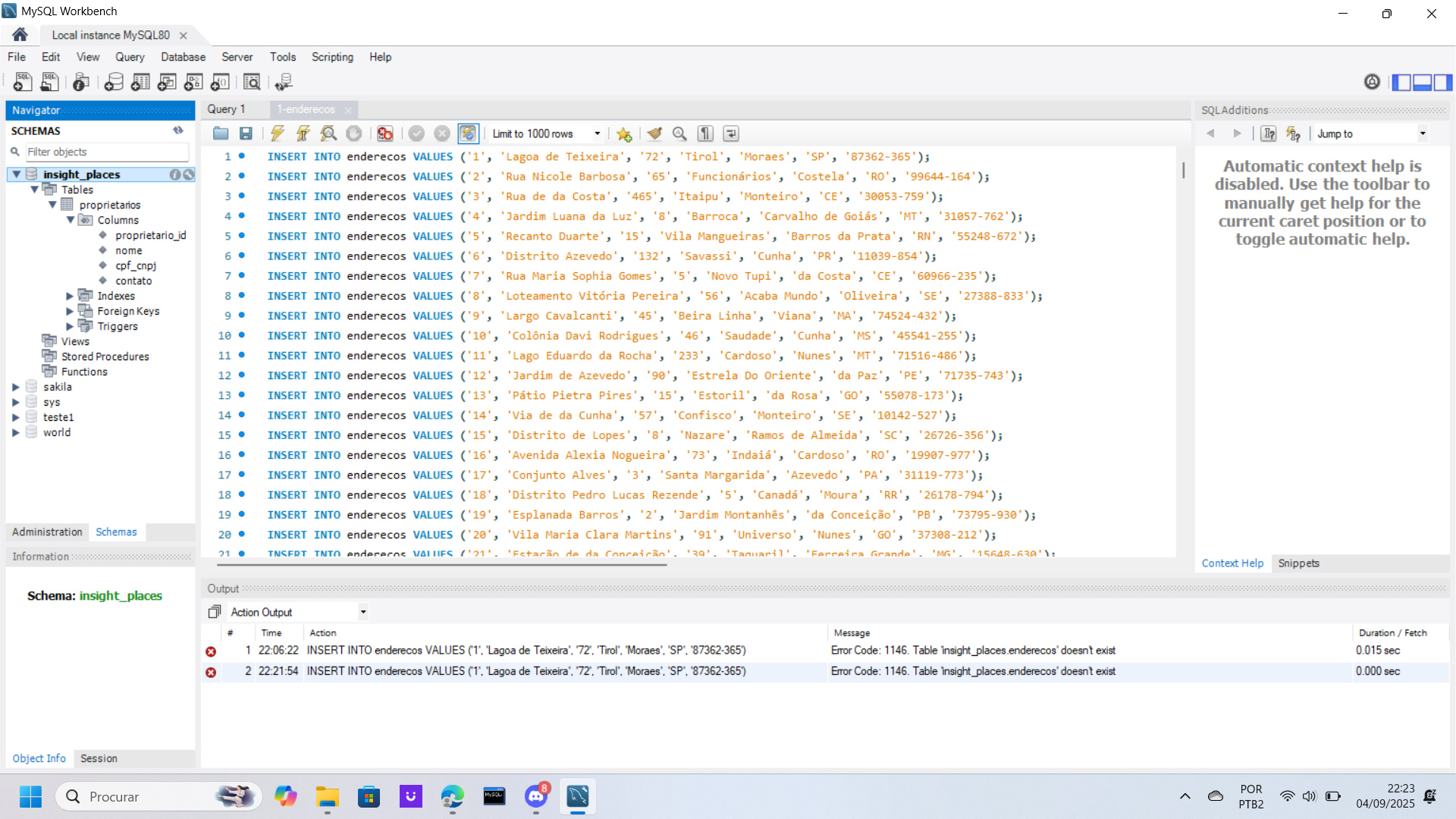Close the 1-enderecos query tab
The height and width of the screenshot is (819, 1456).
point(348,110)
